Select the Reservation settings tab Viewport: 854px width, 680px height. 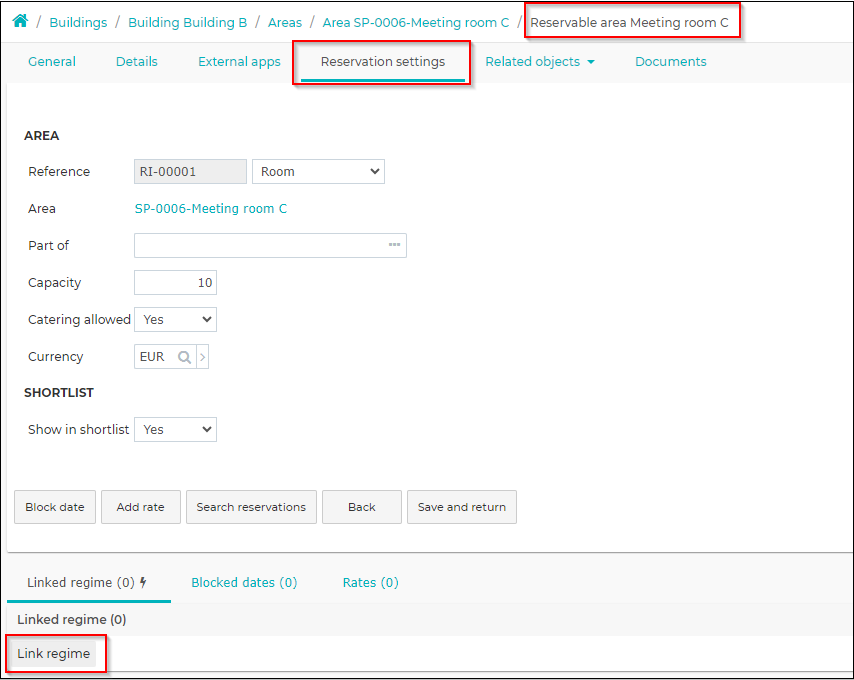point(383,62)
